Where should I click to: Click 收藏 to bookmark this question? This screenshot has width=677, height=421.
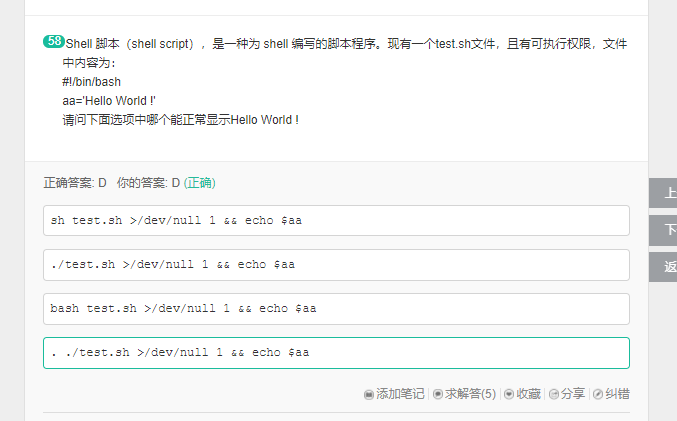[528, 394]
